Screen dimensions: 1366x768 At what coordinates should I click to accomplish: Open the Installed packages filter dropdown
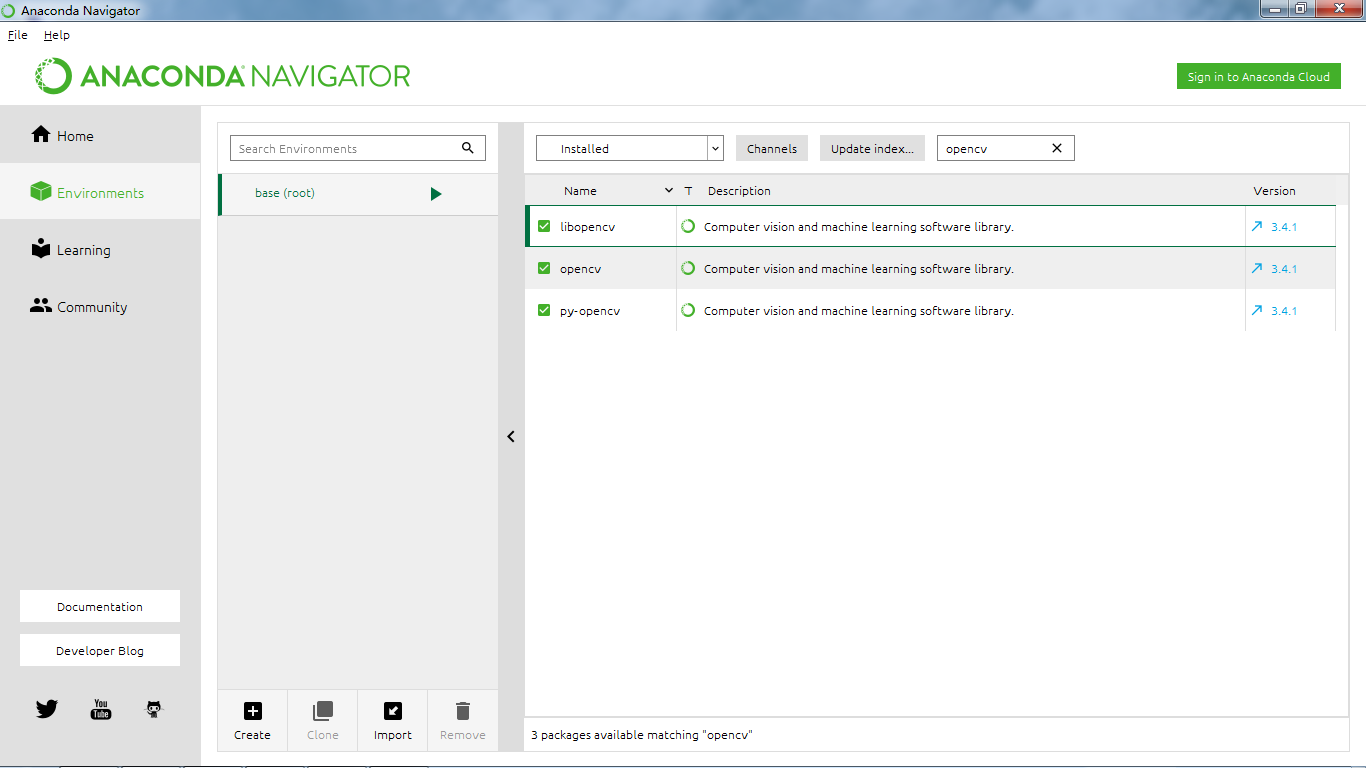pos(714,147)
